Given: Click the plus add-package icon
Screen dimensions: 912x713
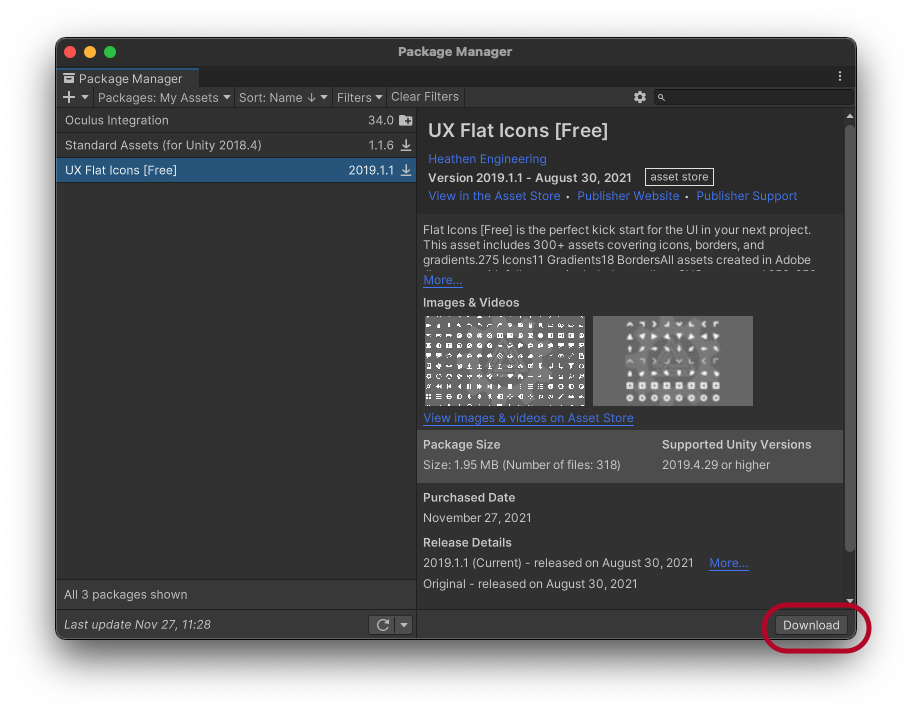Looking at the screenshot, I should click(x=69, y=97).
